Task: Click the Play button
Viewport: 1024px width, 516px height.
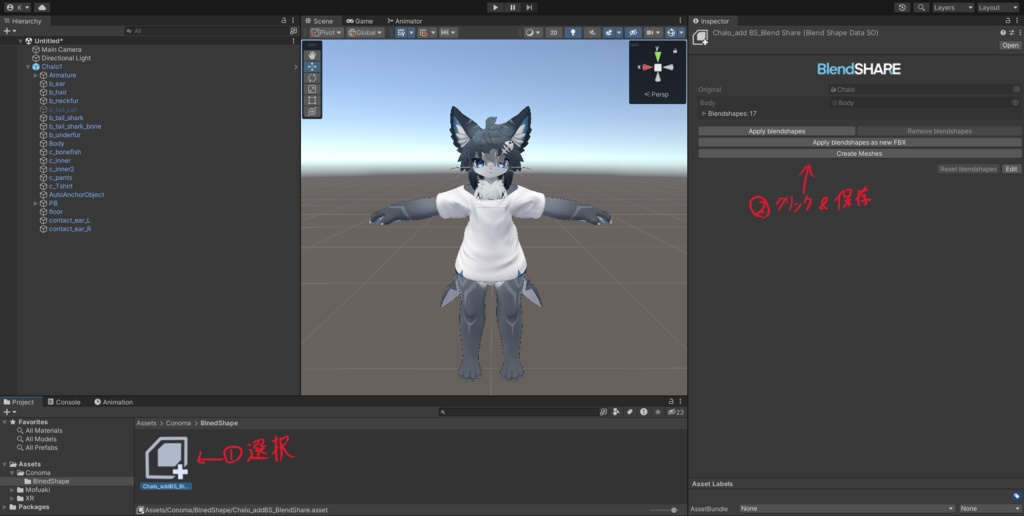Action: click(x=496, y=7)
